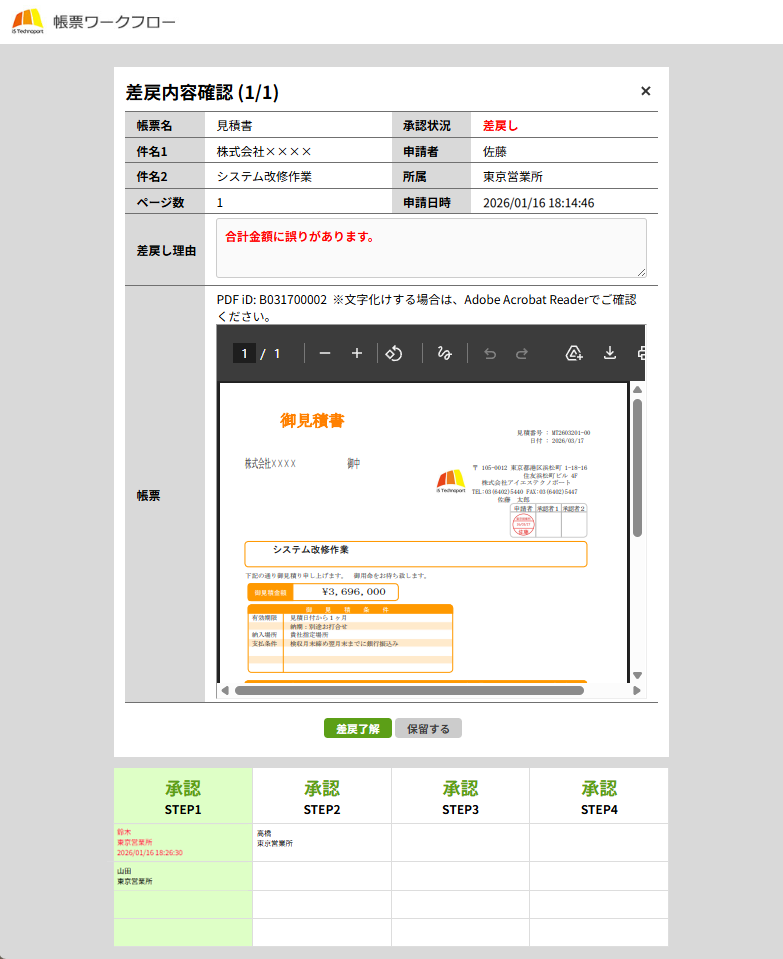Click the 差戻了解 button
783x959 pixels.
[x=358, y=729]
